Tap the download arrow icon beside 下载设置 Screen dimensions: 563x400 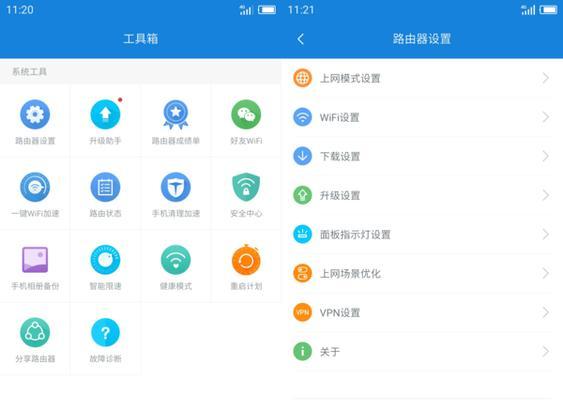(302, 156)
